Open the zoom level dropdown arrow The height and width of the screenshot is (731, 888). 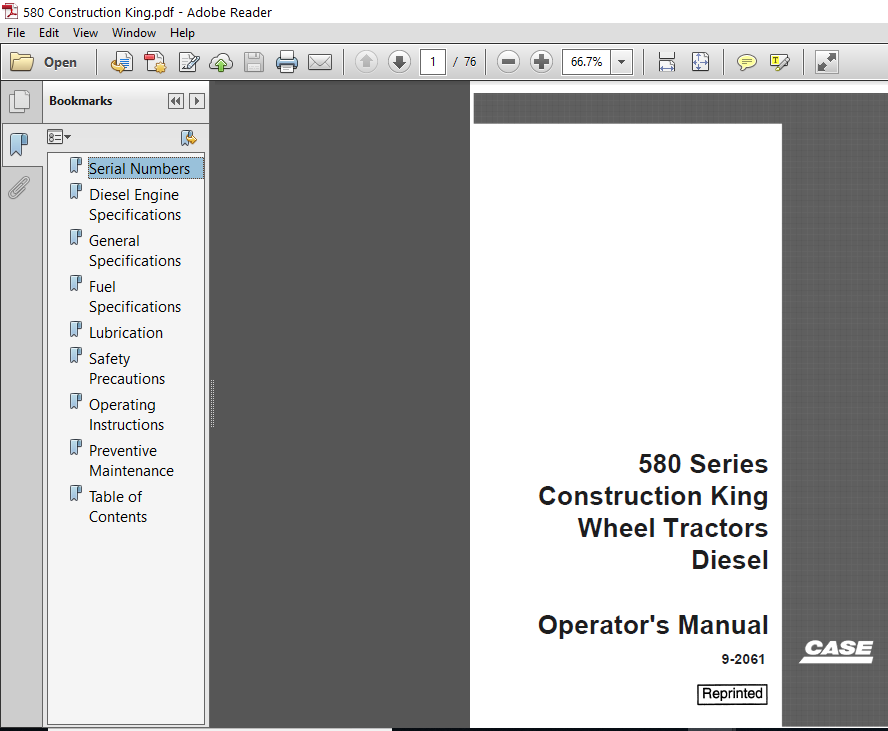(621, 62)
